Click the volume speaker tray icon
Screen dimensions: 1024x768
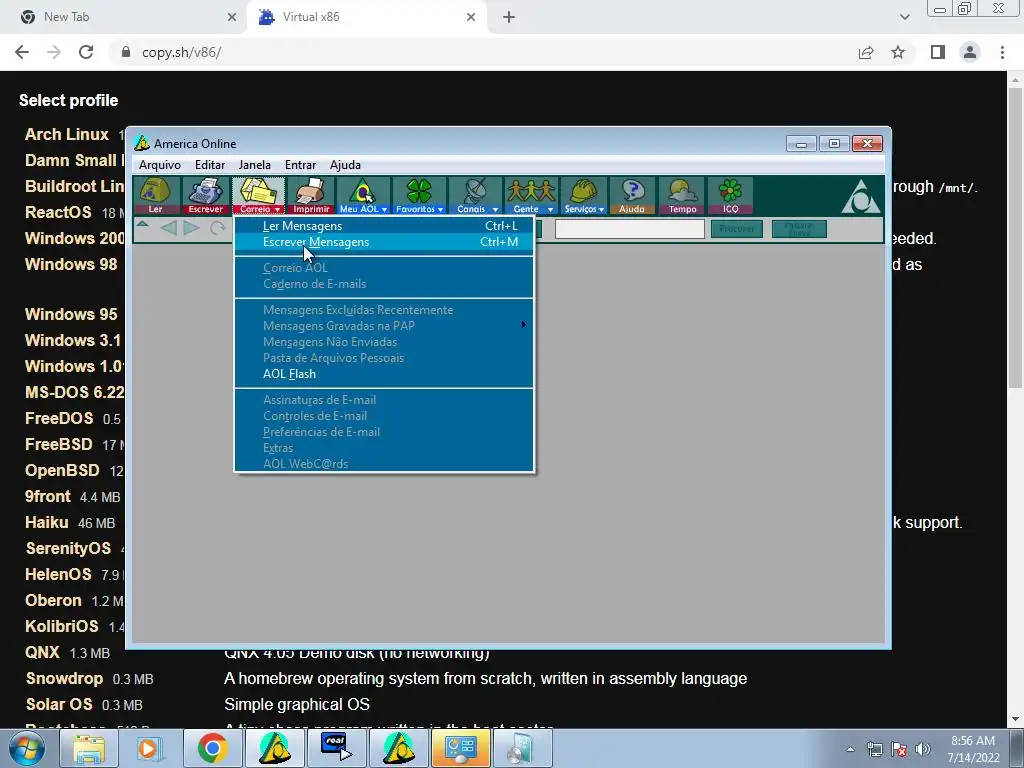point(922,749)
